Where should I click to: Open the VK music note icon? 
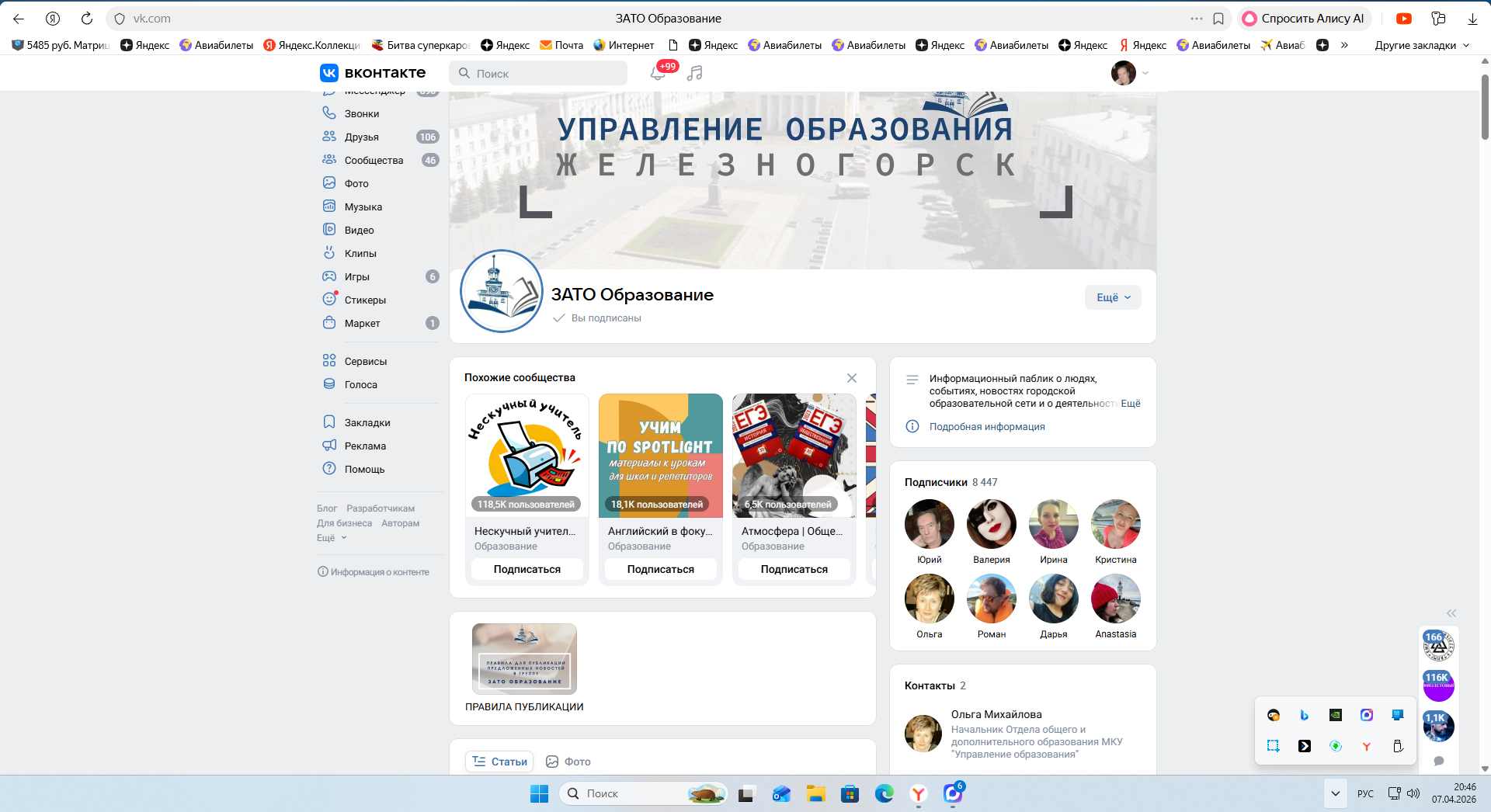click(695, 73)
